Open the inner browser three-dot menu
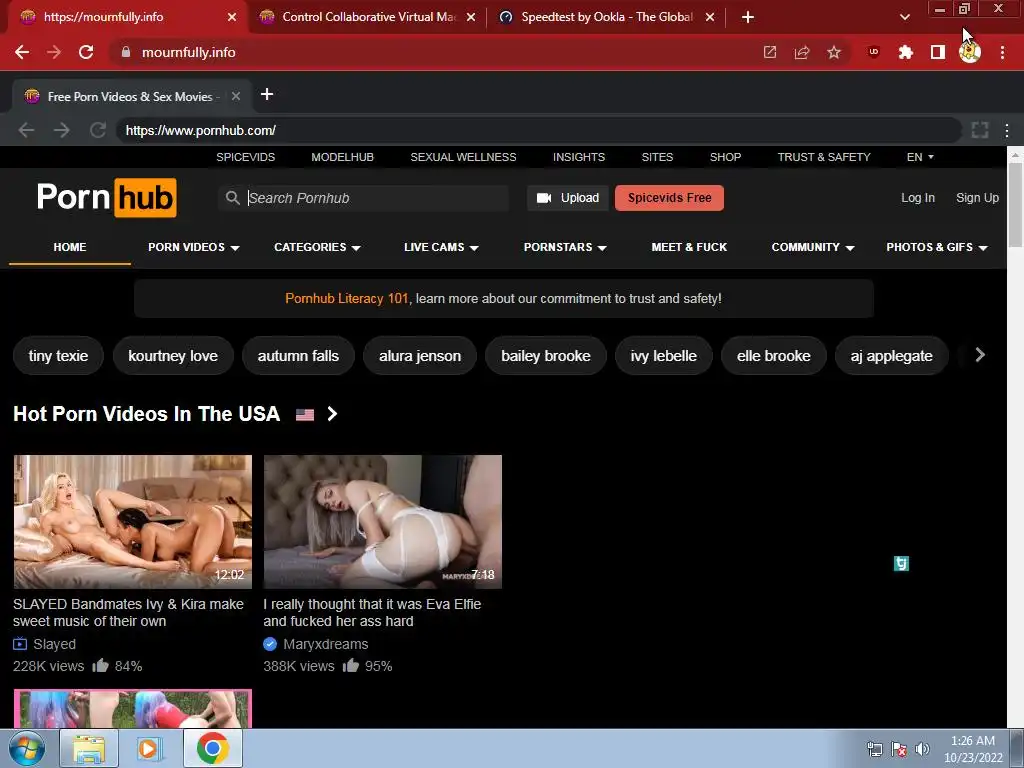The image size is (1024, 768). [x=1007, y=130]
